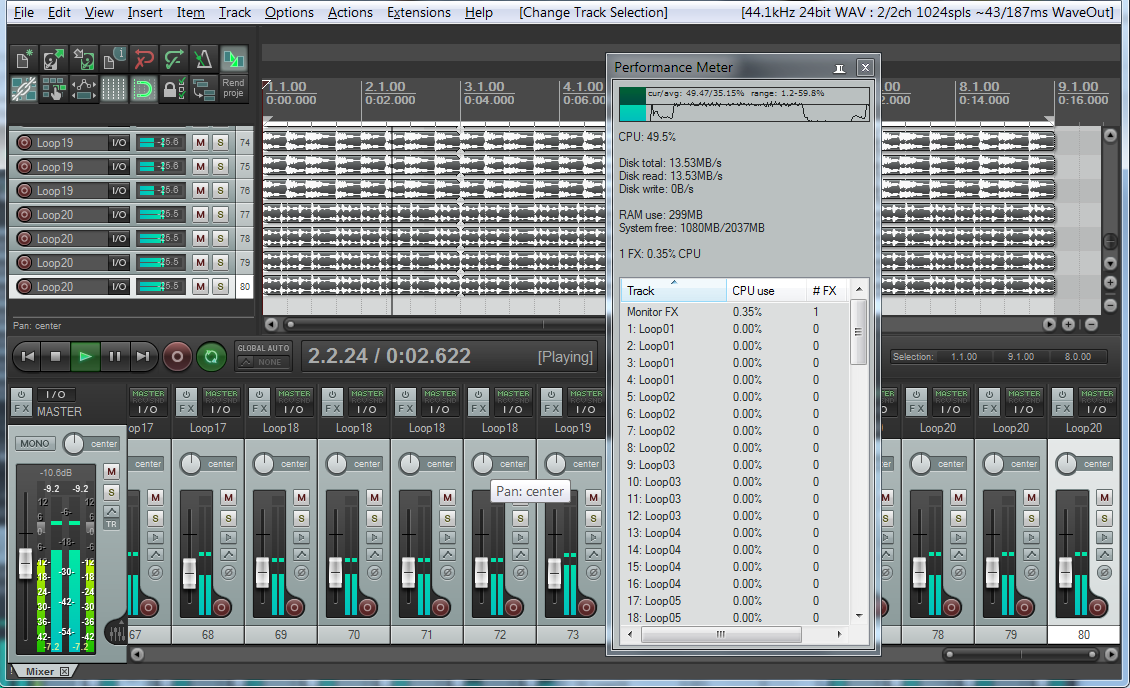This screenshot has width=1130, height=688.
Task: Click the New Project toolbar icon
Action: [24, 60]
